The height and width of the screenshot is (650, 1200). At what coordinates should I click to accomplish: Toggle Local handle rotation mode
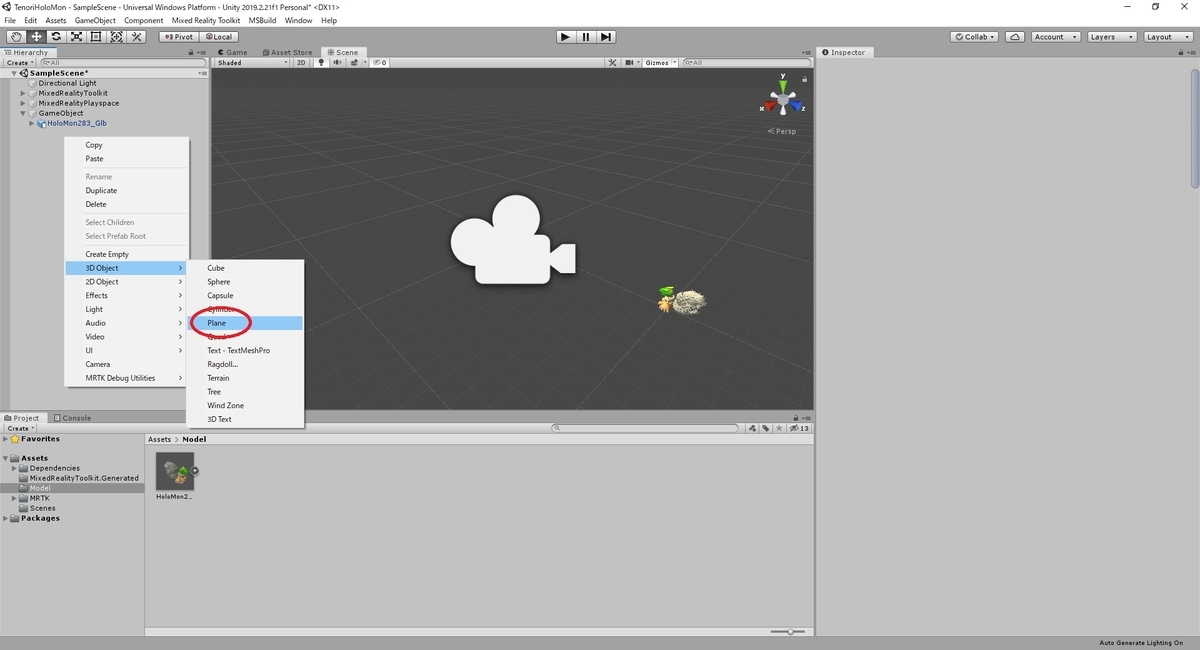point(218,37)
